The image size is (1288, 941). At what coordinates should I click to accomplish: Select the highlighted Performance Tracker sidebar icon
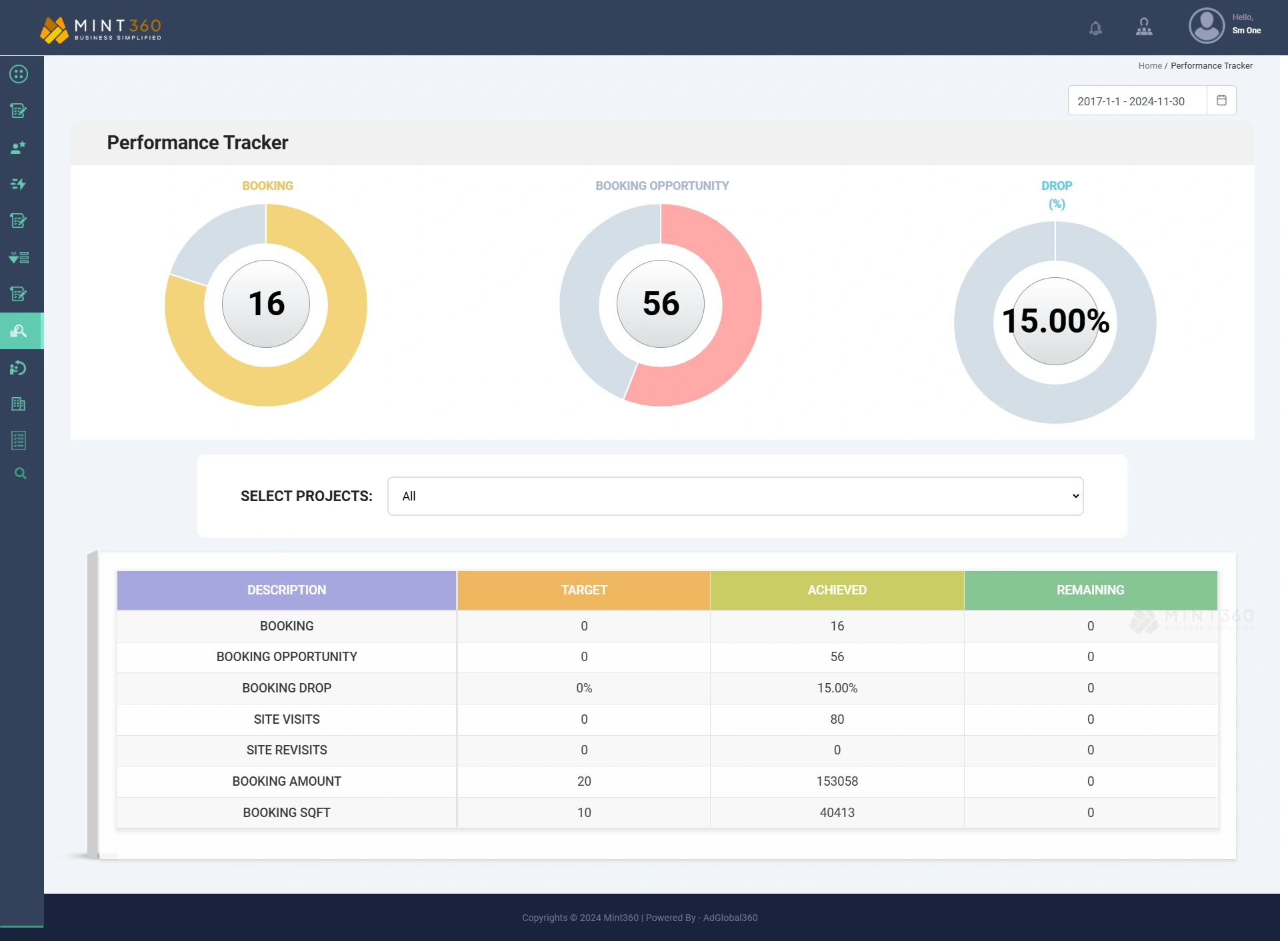pos(19,331)
